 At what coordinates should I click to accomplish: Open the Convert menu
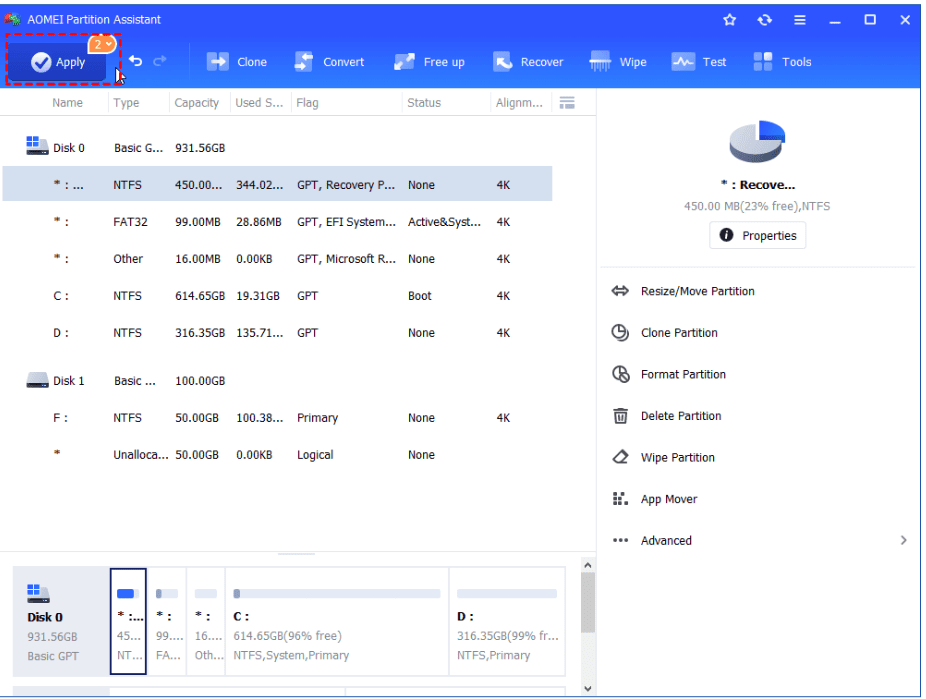pos(329,62)
